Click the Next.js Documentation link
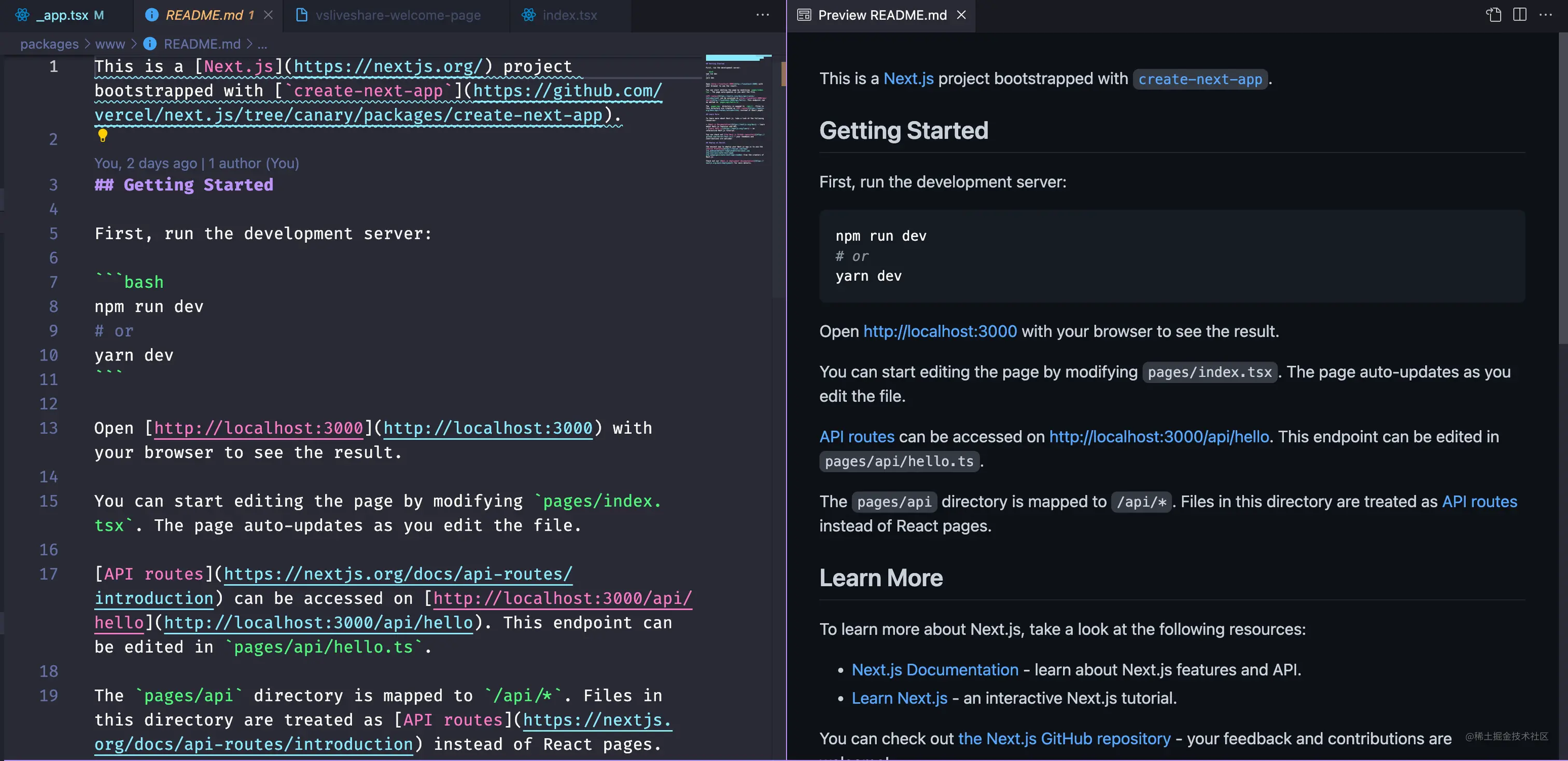The image size is (1568, 761). (934, 670)
